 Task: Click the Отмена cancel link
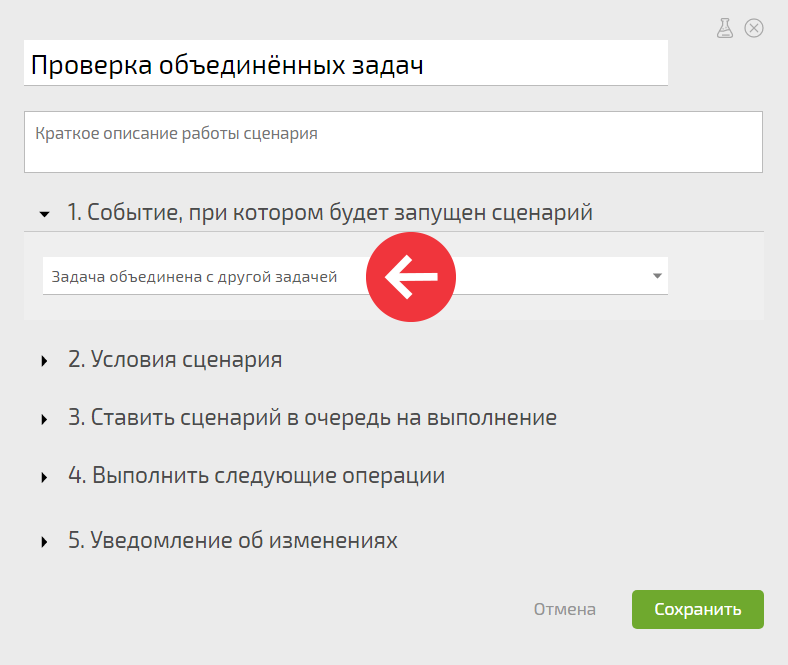tap(564, 609)
